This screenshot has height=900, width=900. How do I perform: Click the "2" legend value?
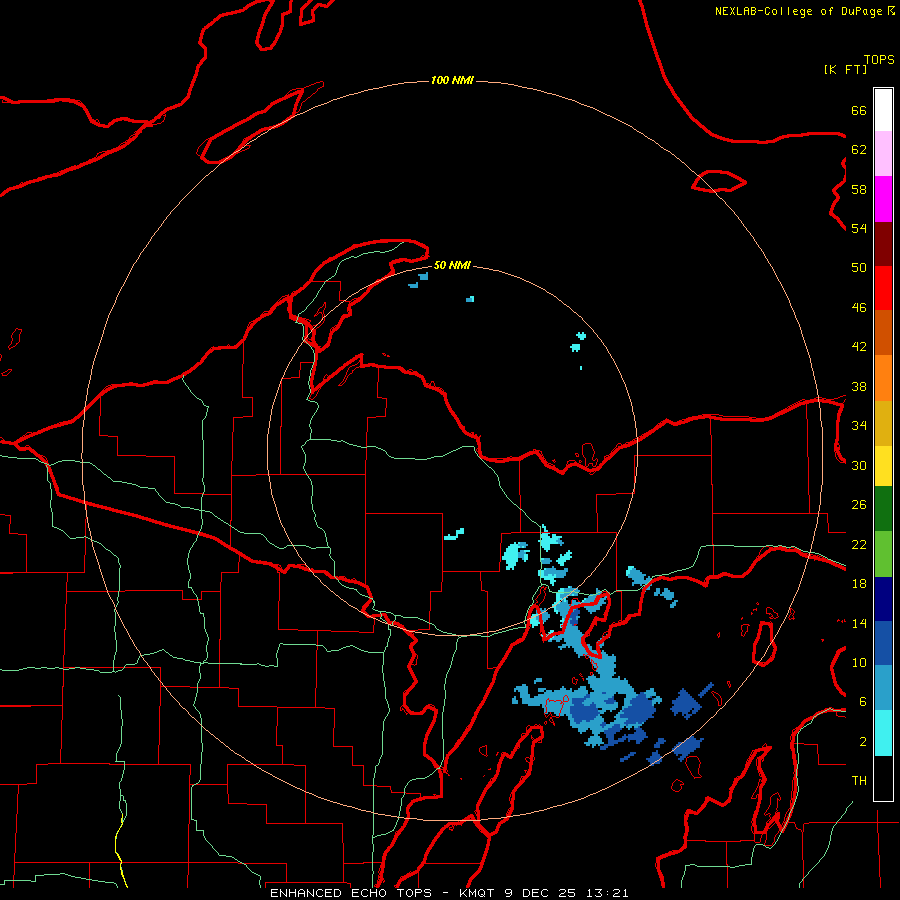863,742
